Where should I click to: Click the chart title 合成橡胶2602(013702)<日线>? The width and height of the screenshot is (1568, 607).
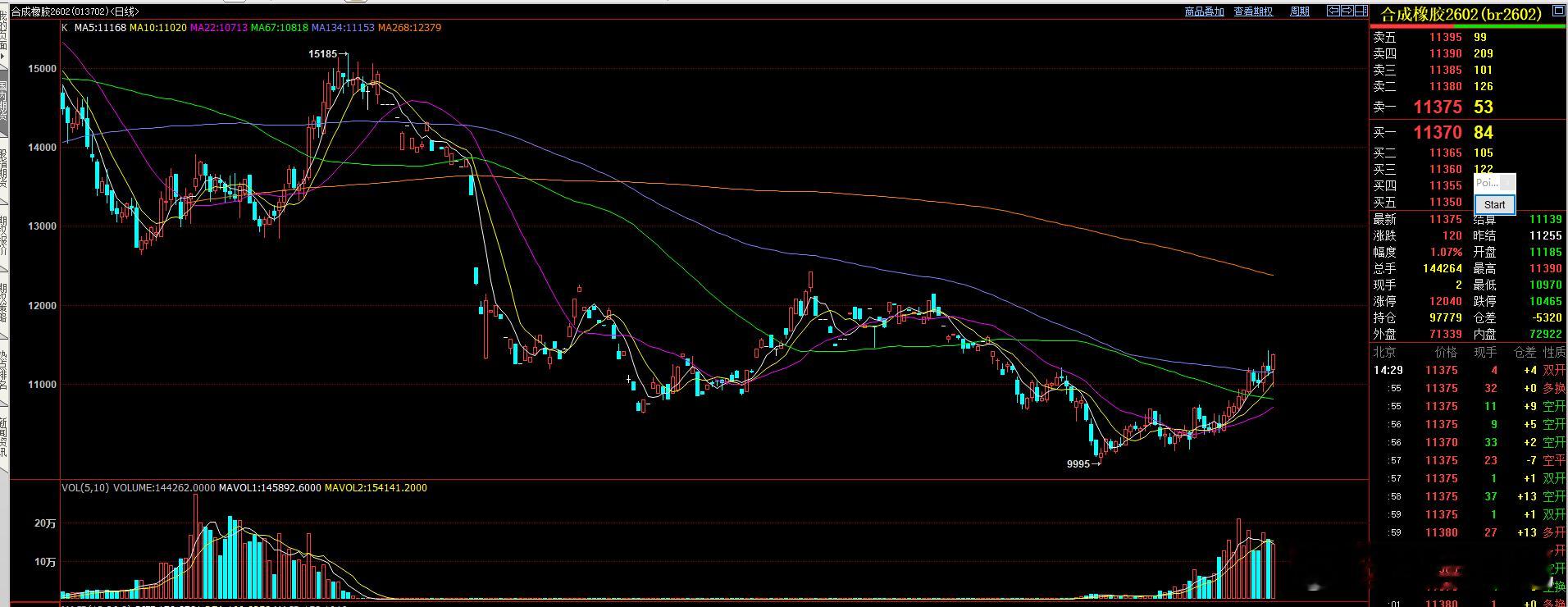75,11
